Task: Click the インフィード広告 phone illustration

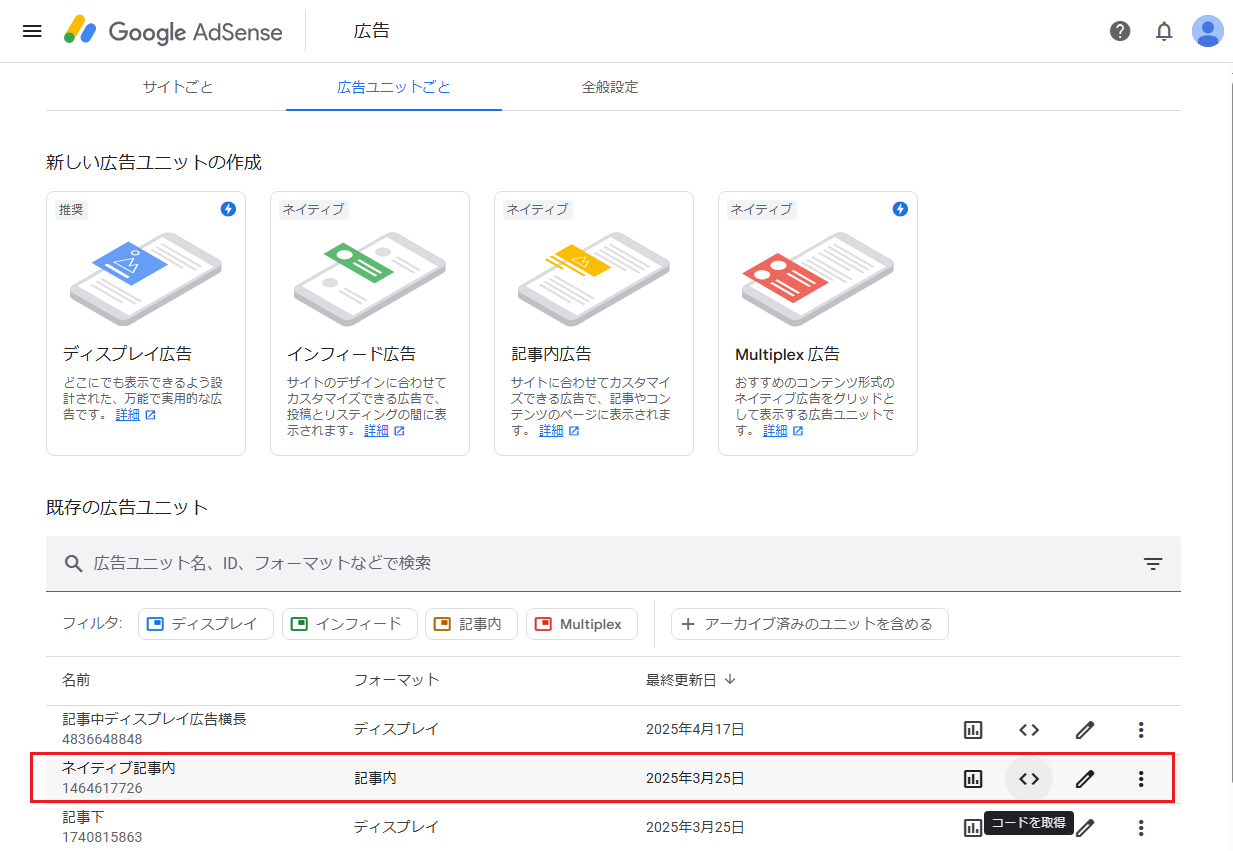Action: (x=370, y=277)
